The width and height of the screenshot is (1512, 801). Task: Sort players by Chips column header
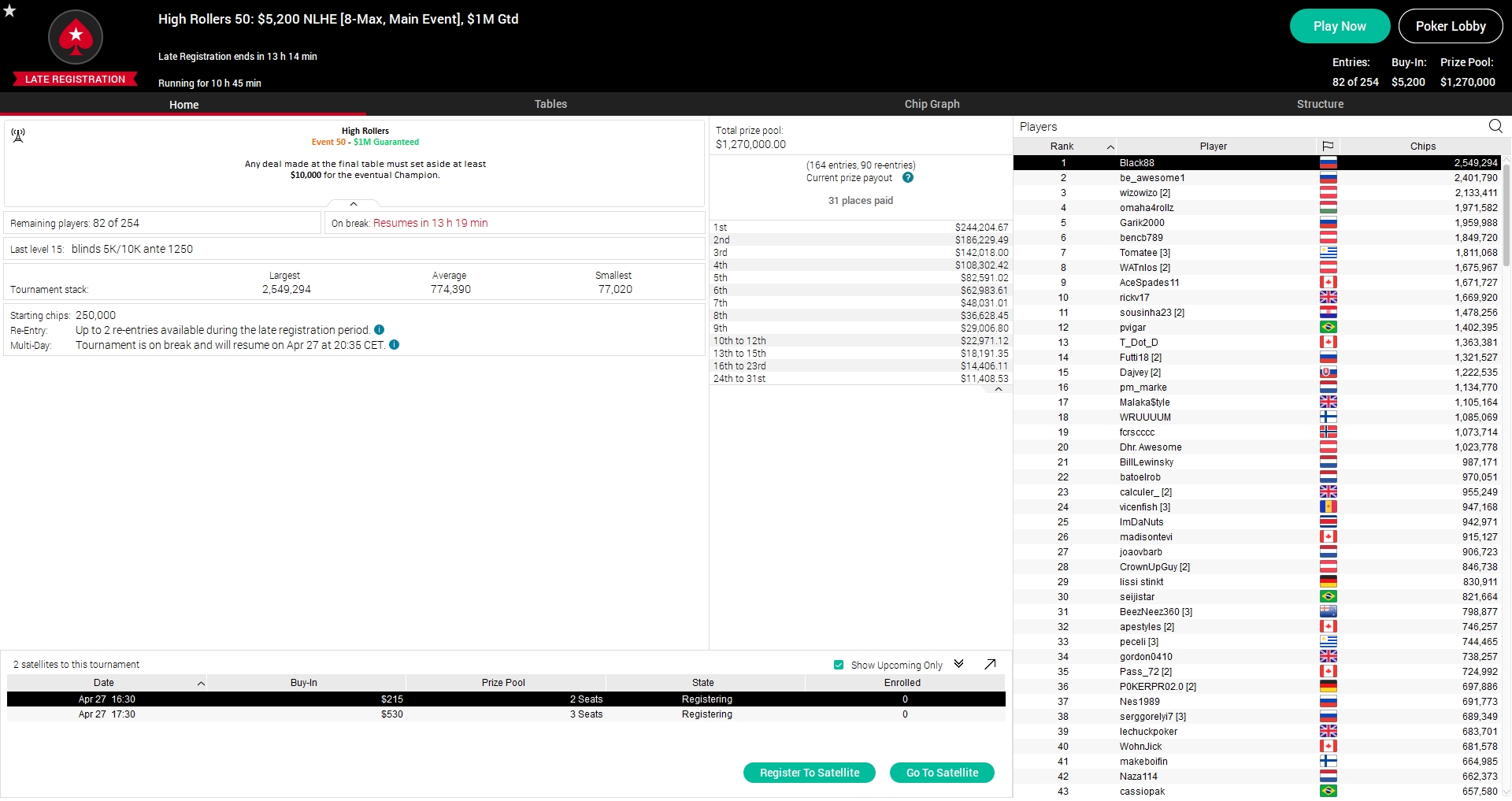pos(1422,146)
